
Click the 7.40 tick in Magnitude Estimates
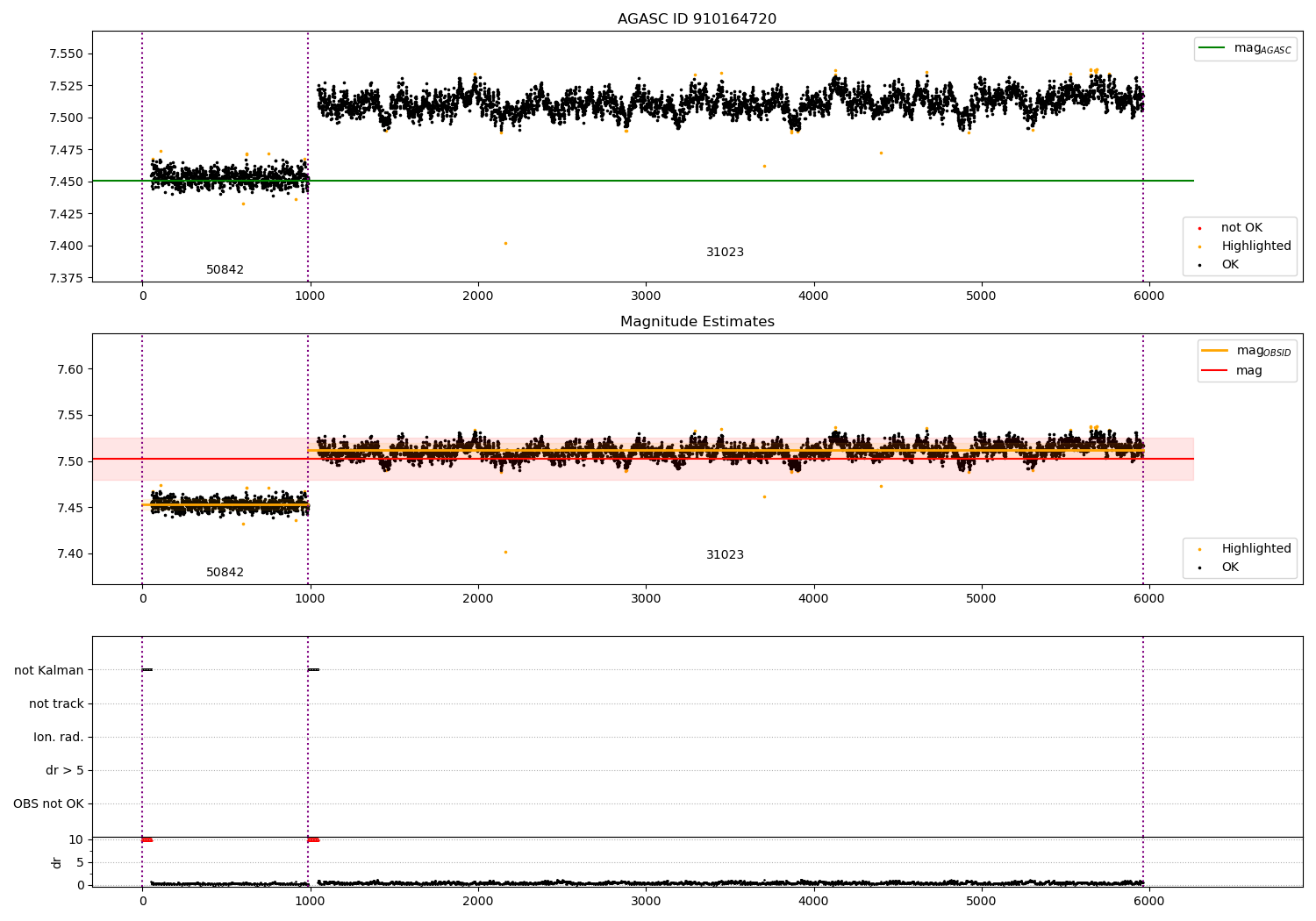point(69,553)
